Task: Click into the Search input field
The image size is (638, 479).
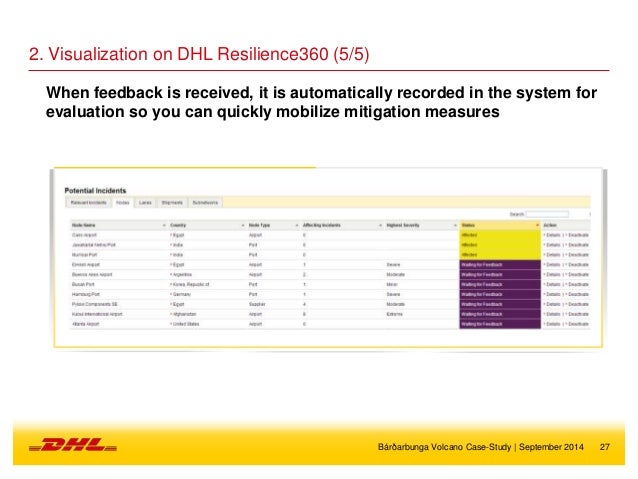Action: (x=547, y=214)
